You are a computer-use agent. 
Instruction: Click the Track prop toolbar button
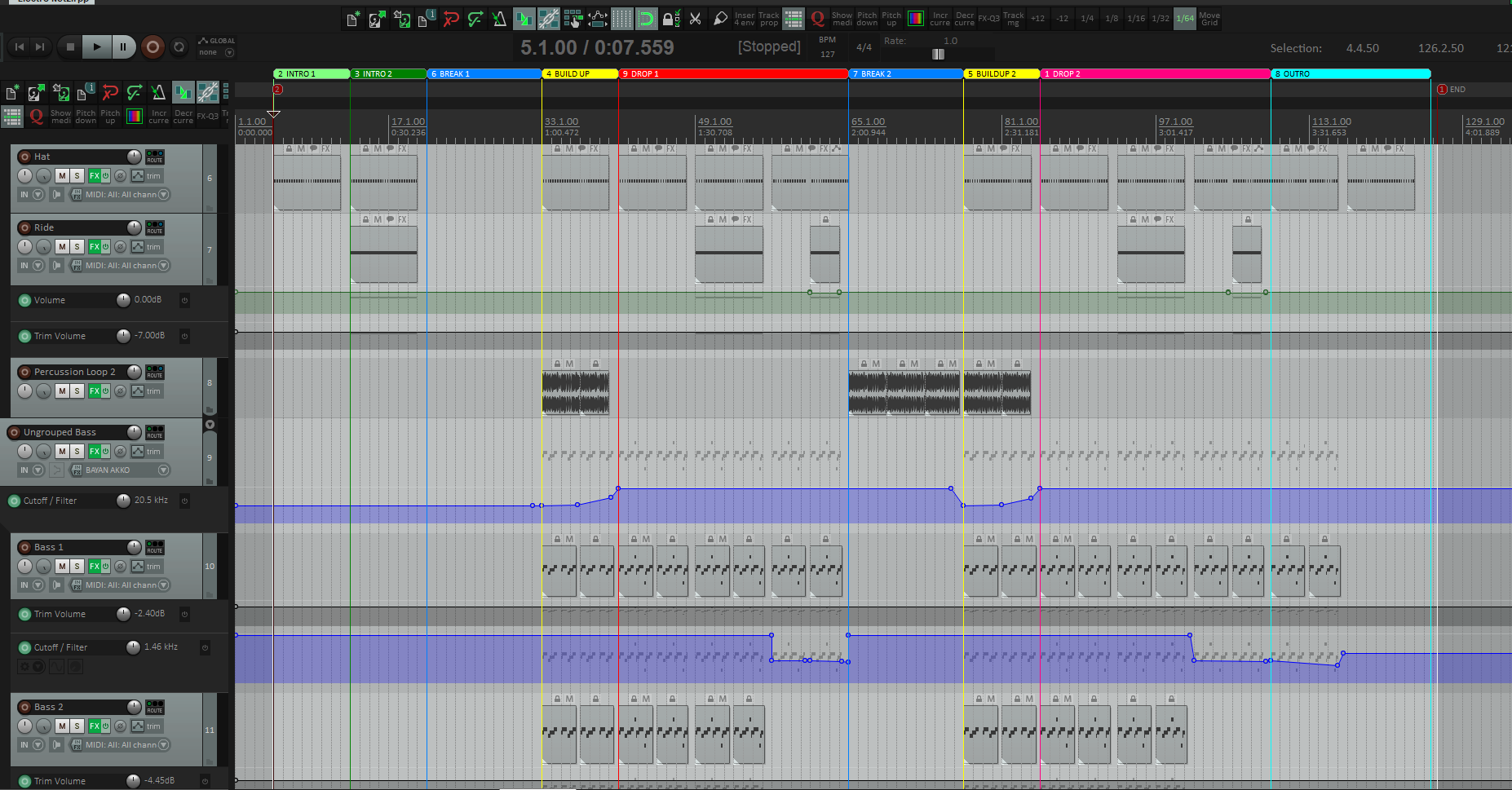click(x=769, y=19)
